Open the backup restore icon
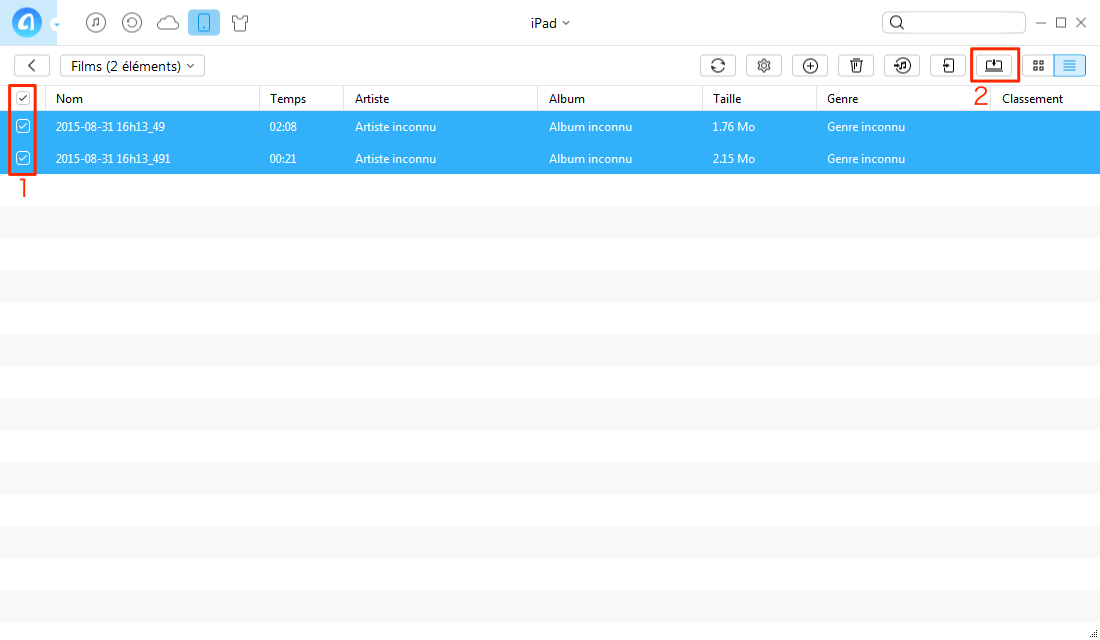This screenshot has height=640, width=1100. [132, 23]
